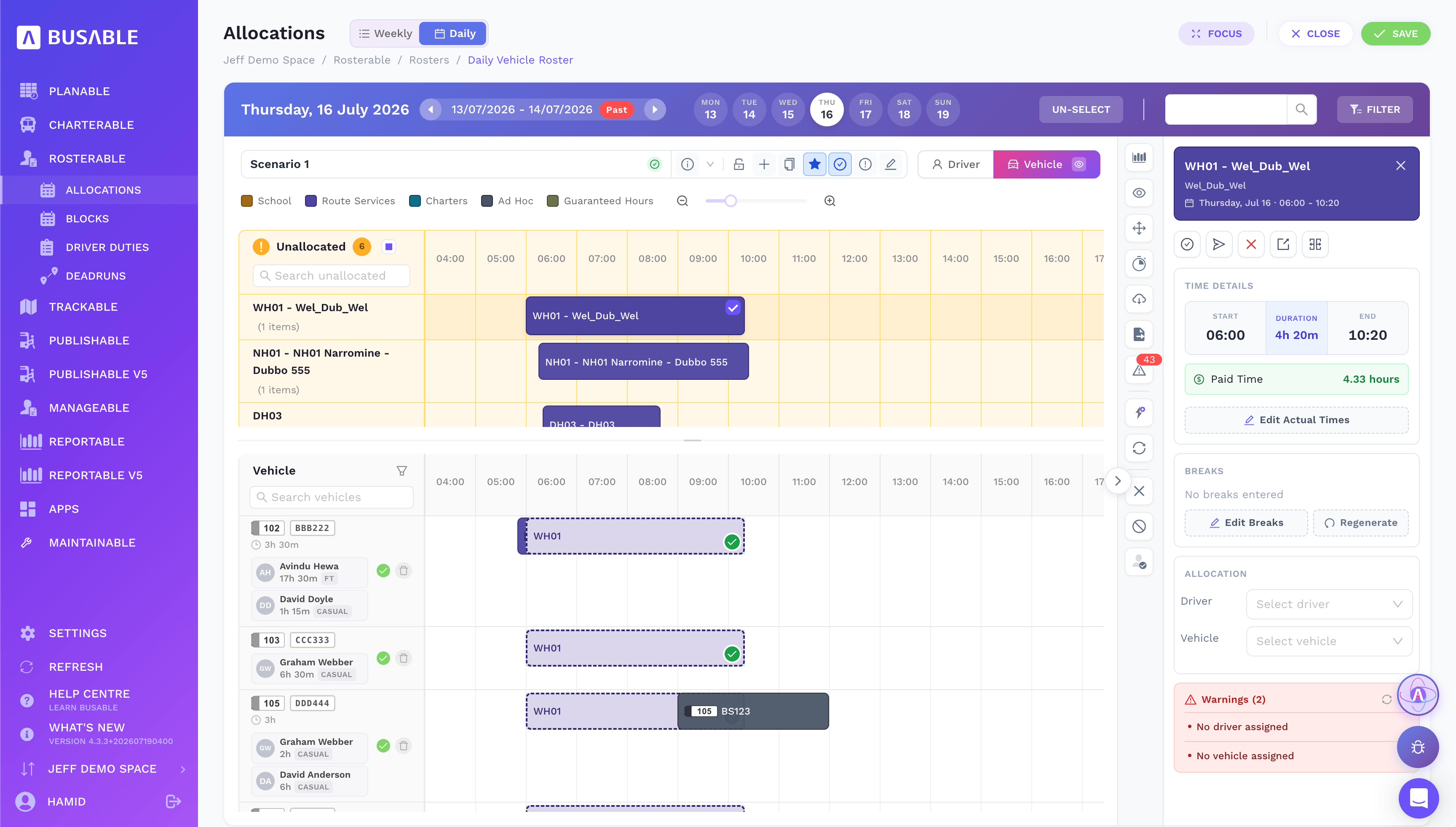The image size is (1456, 827).
Task: Expand the scenario info chevron dropdown
Action: (710, 165)
